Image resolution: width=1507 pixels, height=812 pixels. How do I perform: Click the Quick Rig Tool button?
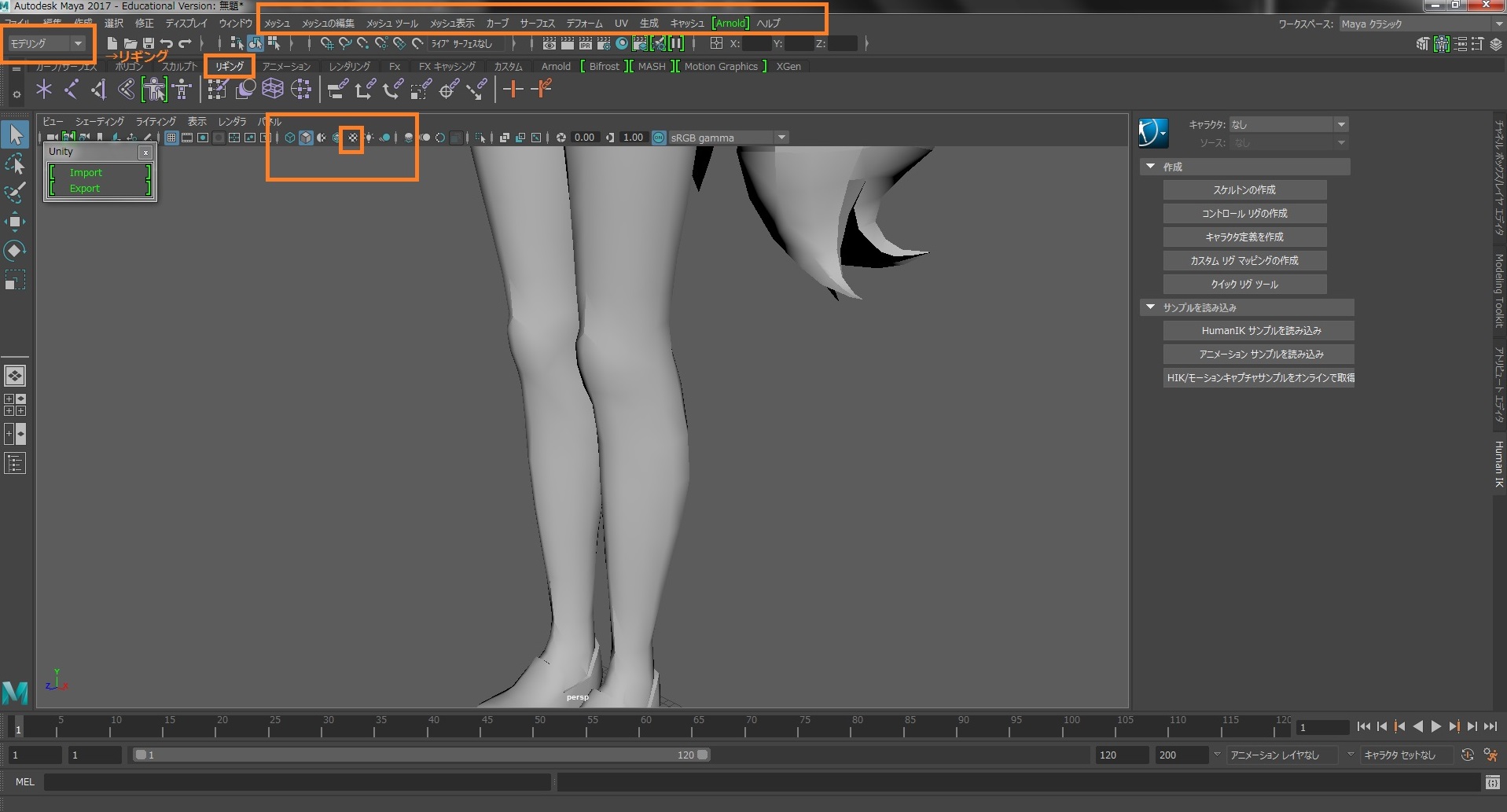pos(1244,285)
